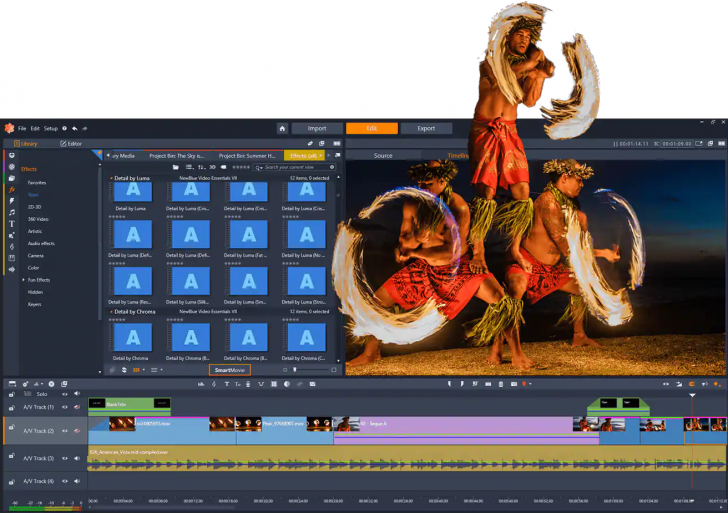
Task: Select the fx Effects category in library sidebar
Action: click(x=12, y=189)
